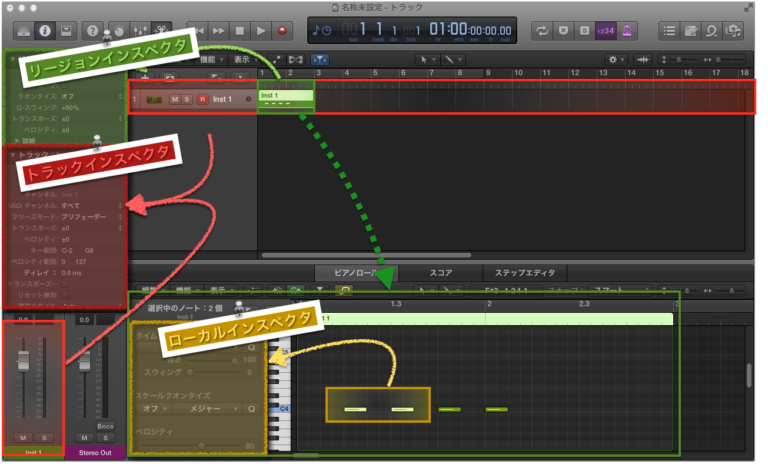Solo the Inst 1 track header

tap(187, 99)
